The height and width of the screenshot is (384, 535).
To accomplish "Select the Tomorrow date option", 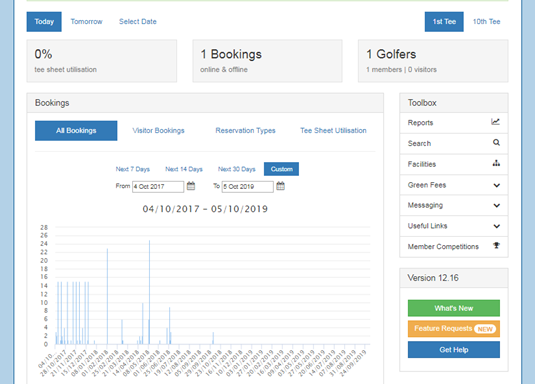I will click(86, 22).
